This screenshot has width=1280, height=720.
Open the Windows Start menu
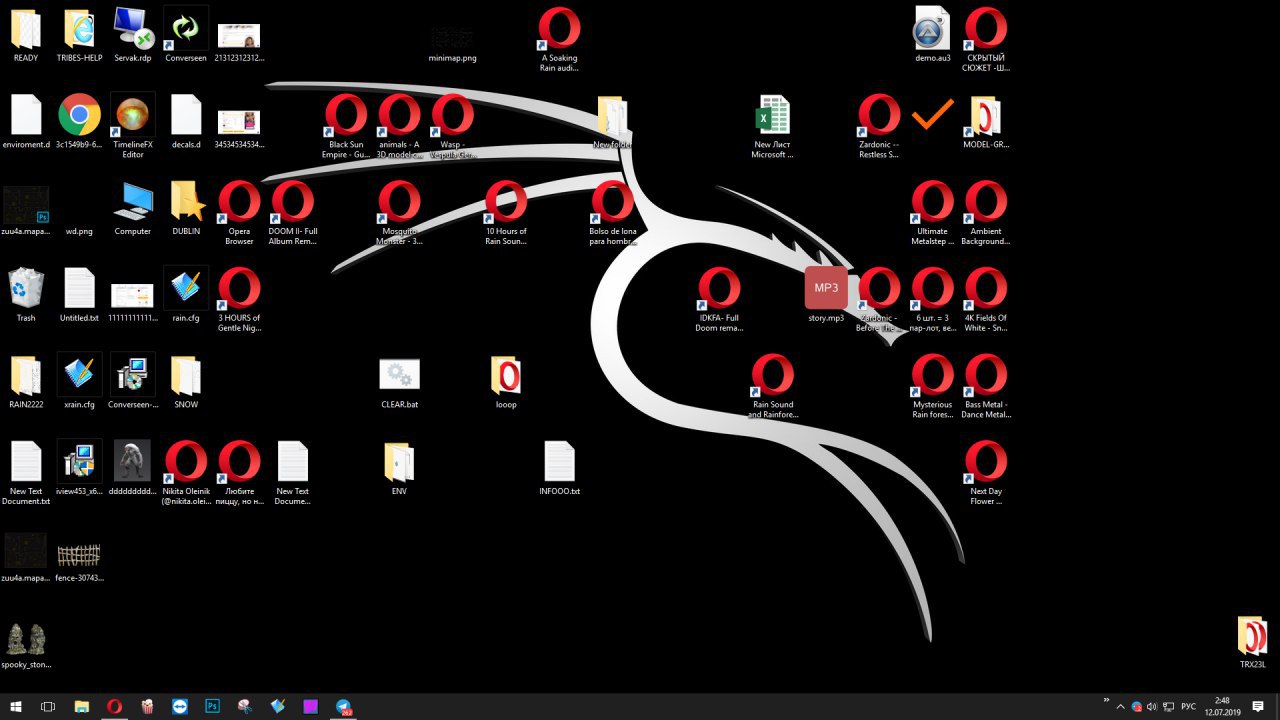coord(16,706)
